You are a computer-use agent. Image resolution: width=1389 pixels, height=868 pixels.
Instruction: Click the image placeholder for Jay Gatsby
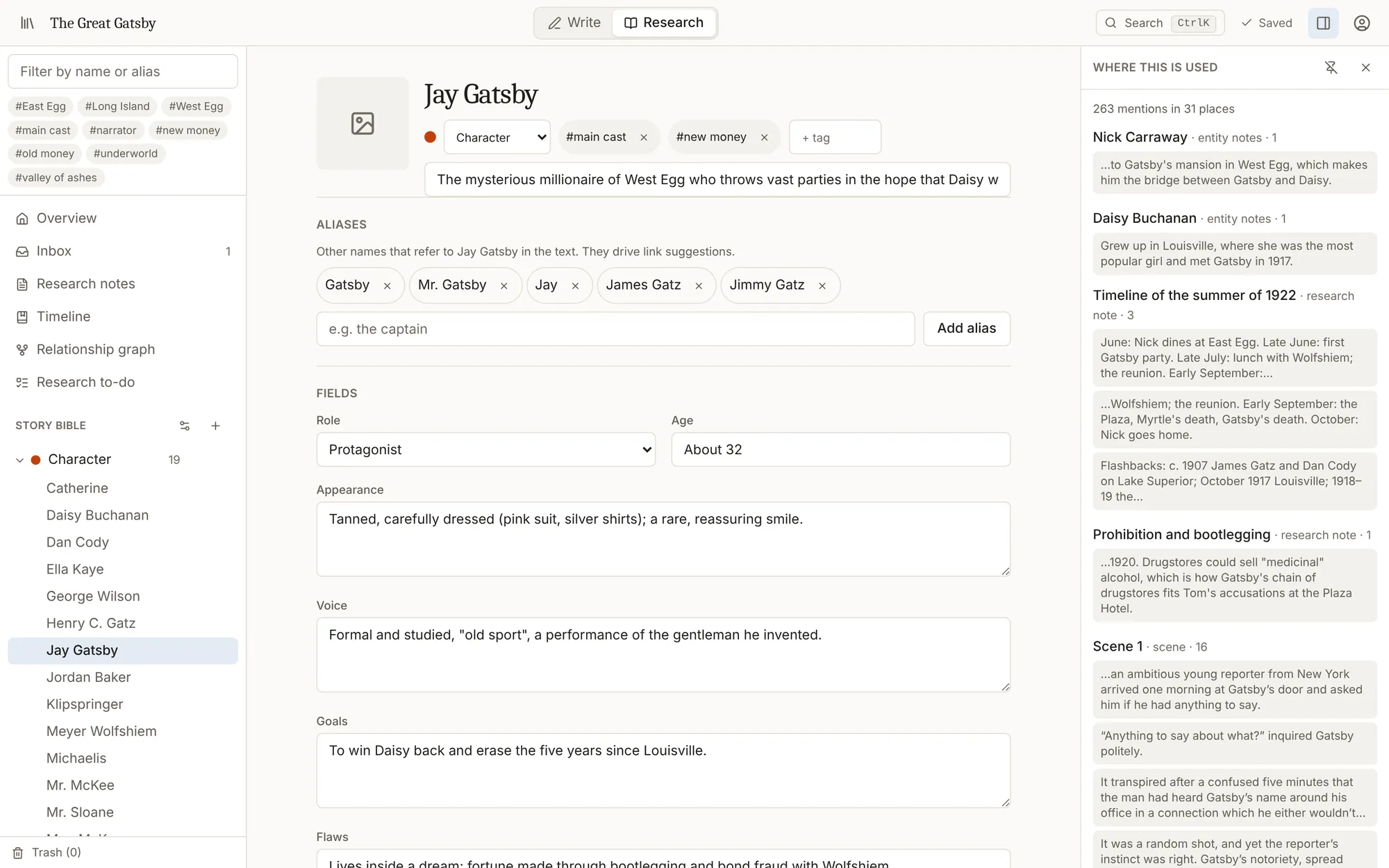coord(363,123)
